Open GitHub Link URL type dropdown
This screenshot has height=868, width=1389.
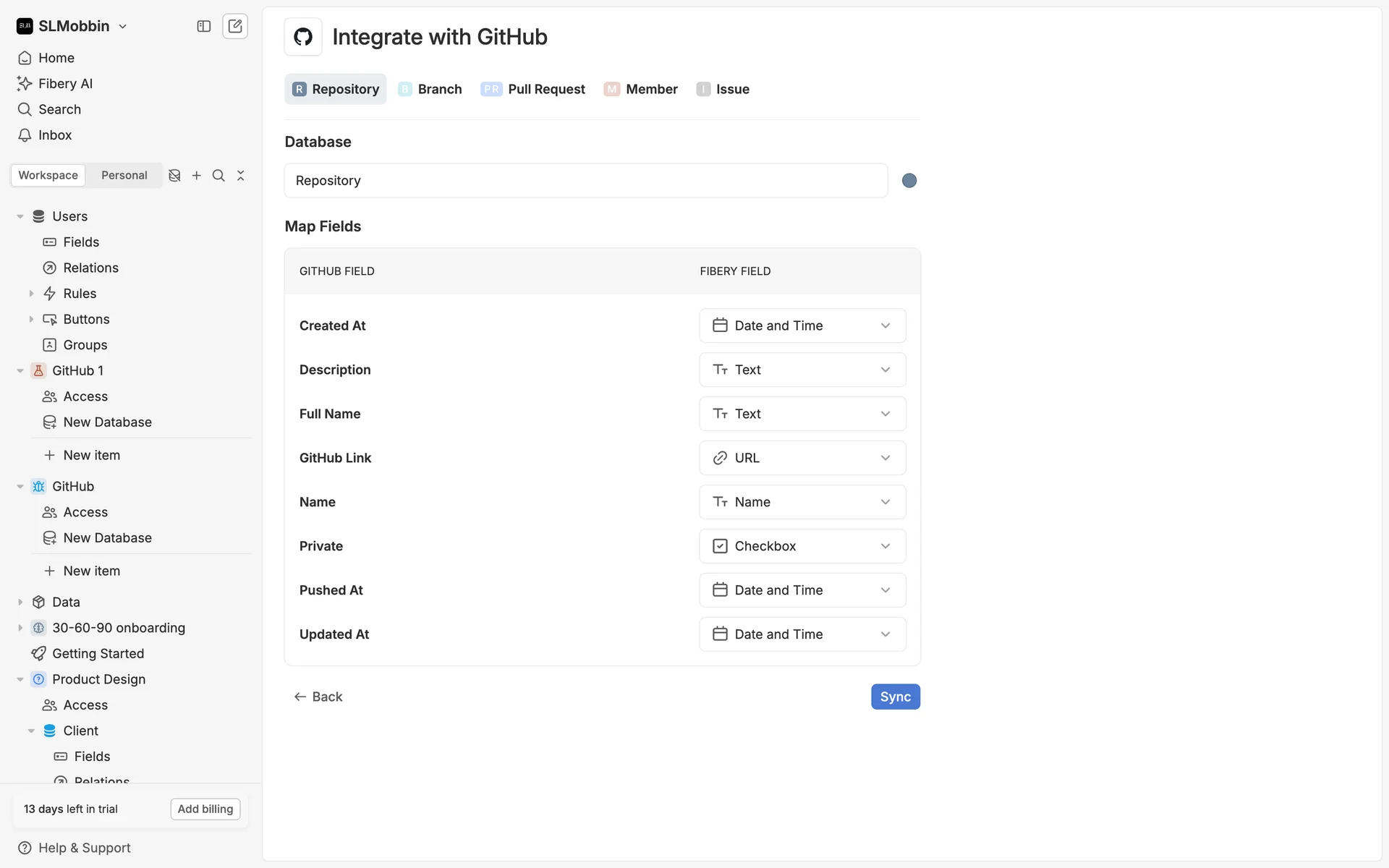coord(802,458)
